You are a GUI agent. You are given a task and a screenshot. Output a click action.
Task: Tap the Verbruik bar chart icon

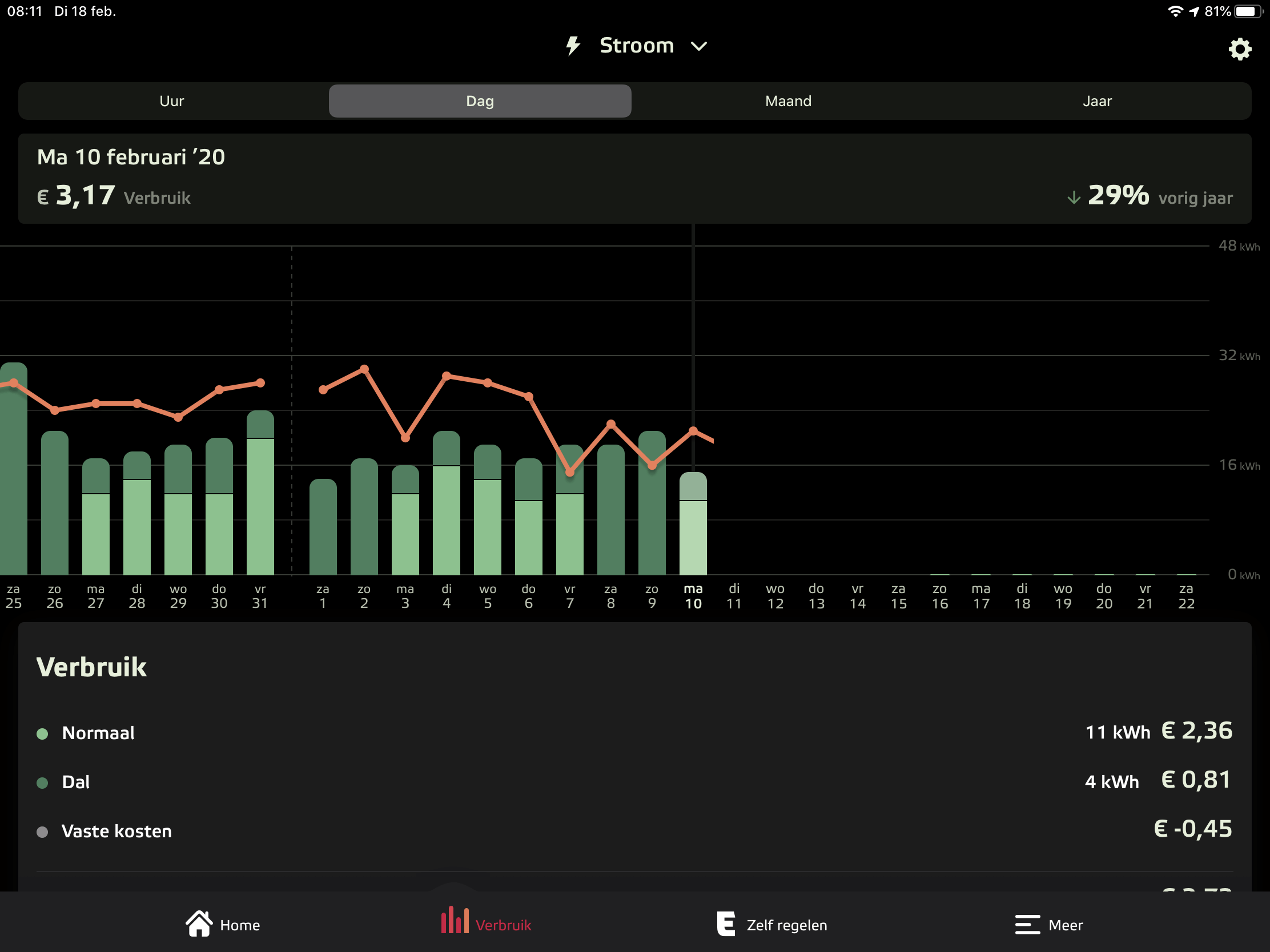(454, 921)
